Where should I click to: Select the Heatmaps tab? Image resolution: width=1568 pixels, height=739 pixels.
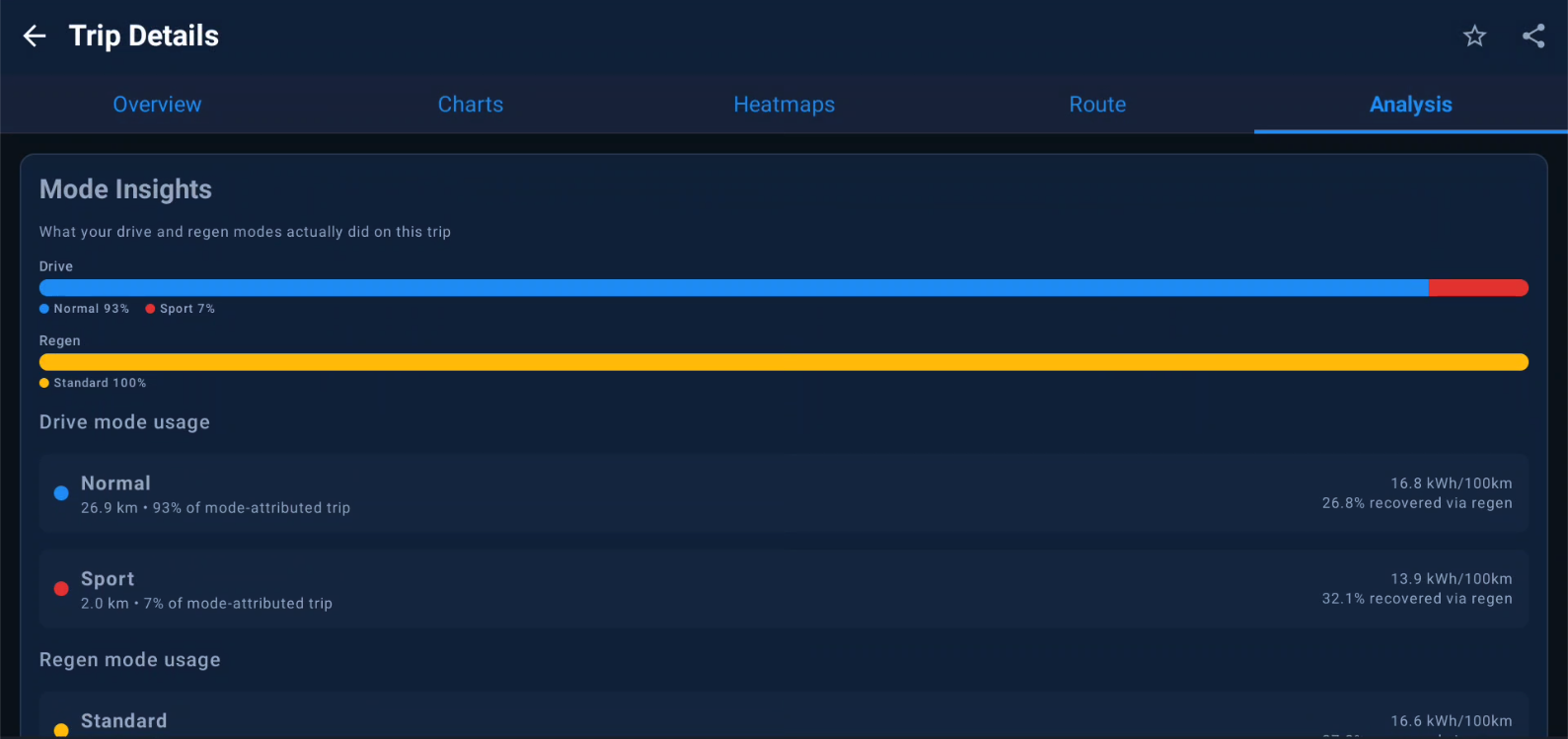784,105
